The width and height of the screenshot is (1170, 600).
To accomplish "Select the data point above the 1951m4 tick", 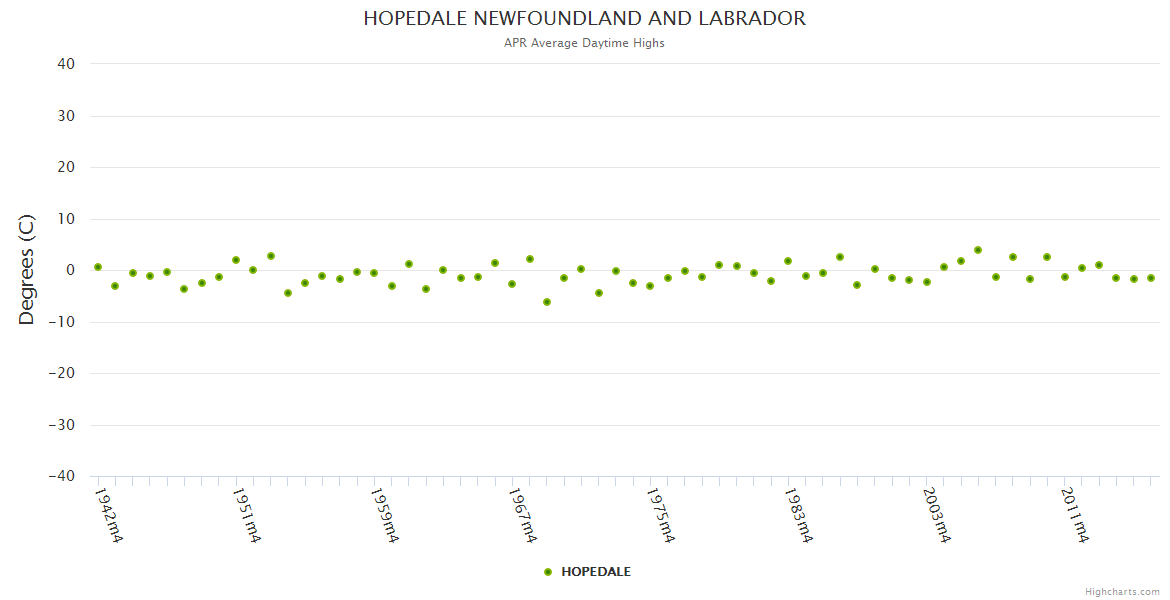I will (236, 260).
